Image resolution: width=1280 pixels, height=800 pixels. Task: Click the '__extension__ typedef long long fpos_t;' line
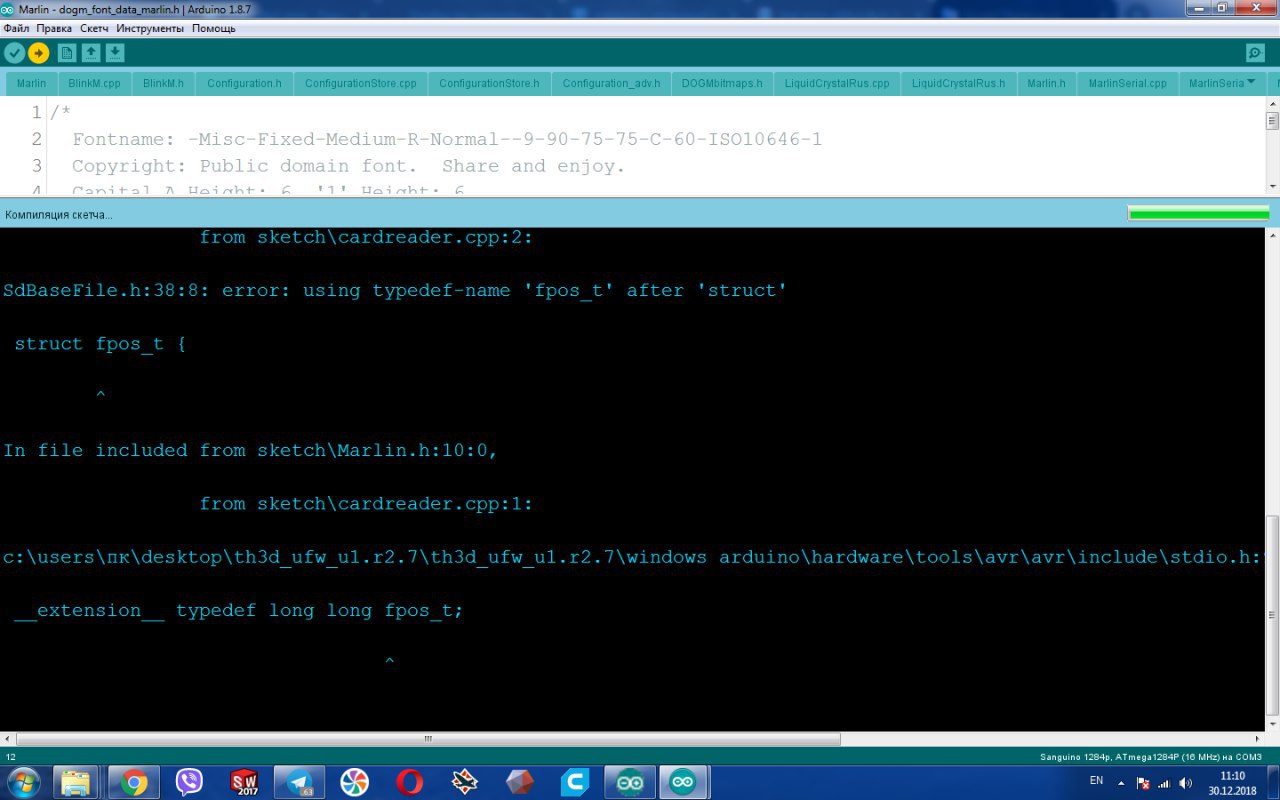(x=239, y=611)
